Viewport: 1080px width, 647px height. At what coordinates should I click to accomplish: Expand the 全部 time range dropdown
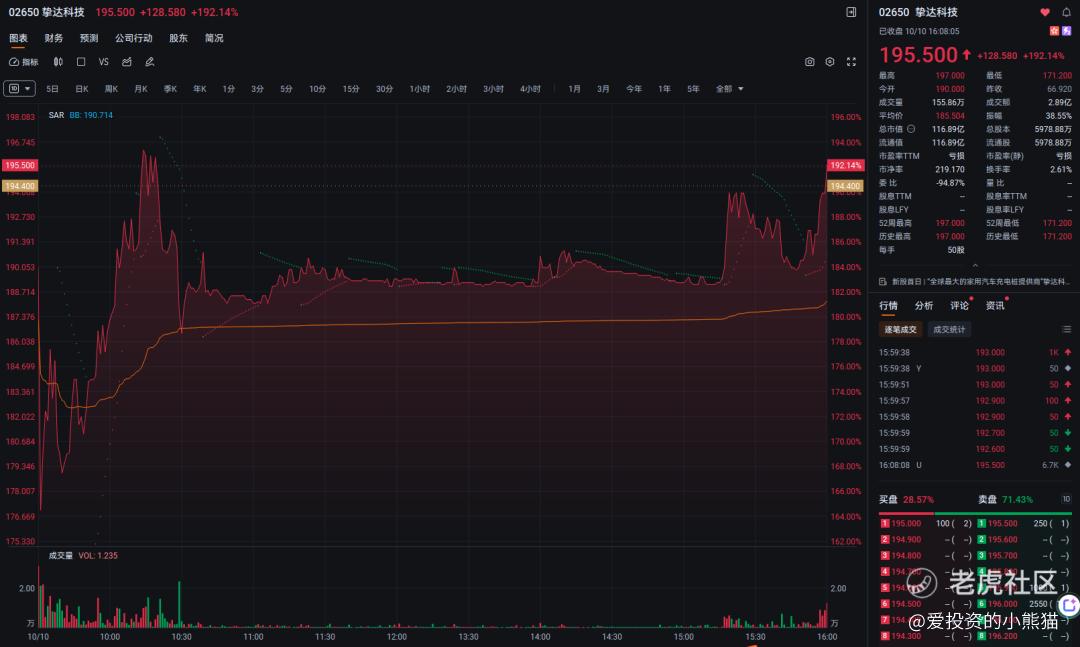click(x=729, y=89)
